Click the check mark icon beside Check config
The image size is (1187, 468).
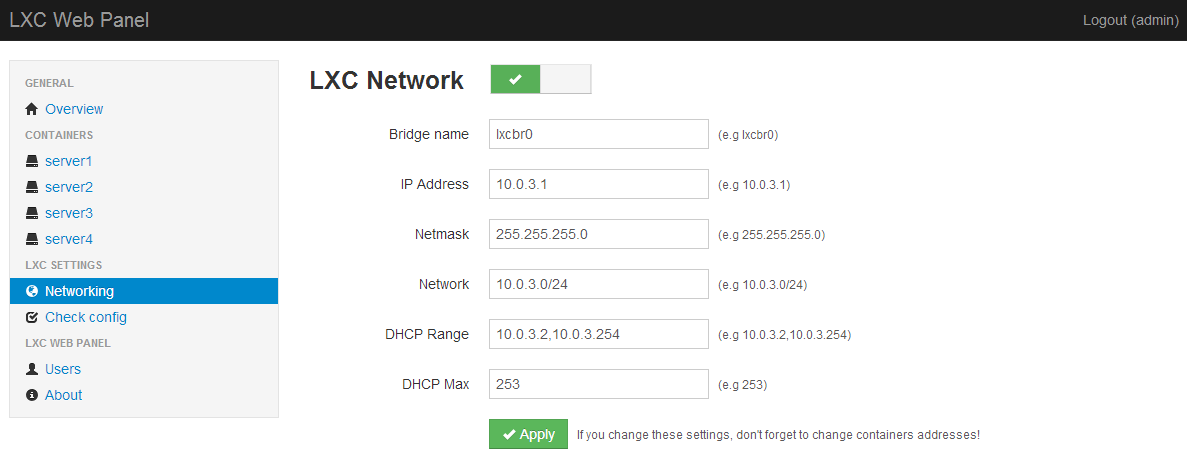coord(32,317)
